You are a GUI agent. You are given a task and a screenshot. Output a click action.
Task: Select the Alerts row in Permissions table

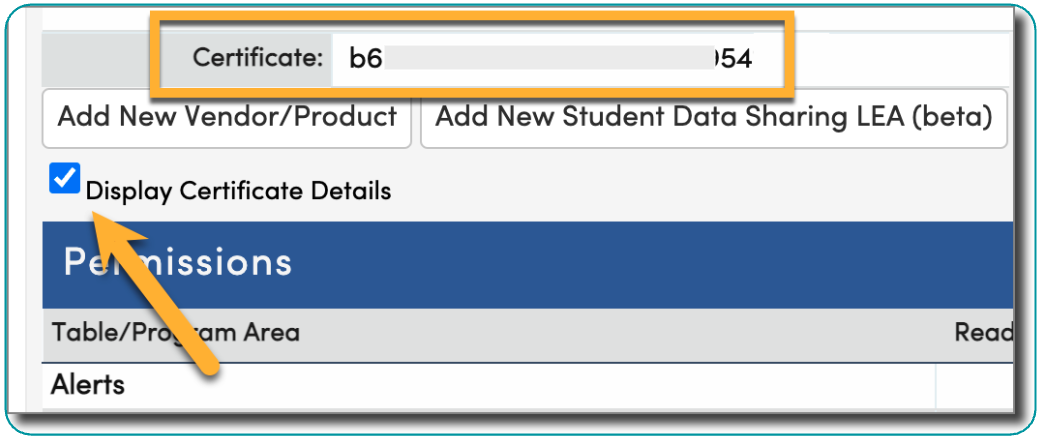pos(88,384)
